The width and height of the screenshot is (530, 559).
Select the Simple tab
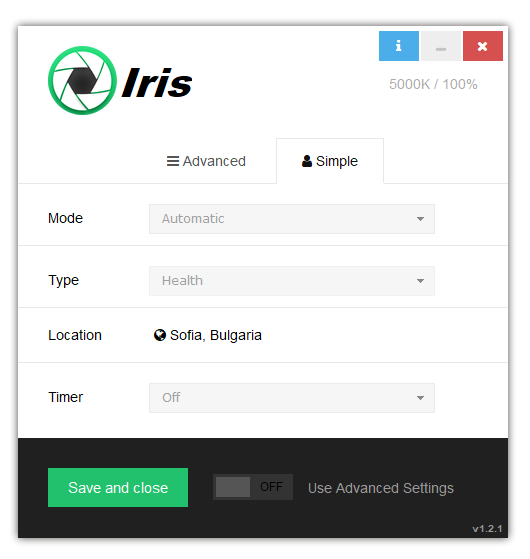click(x=330, y=161)
